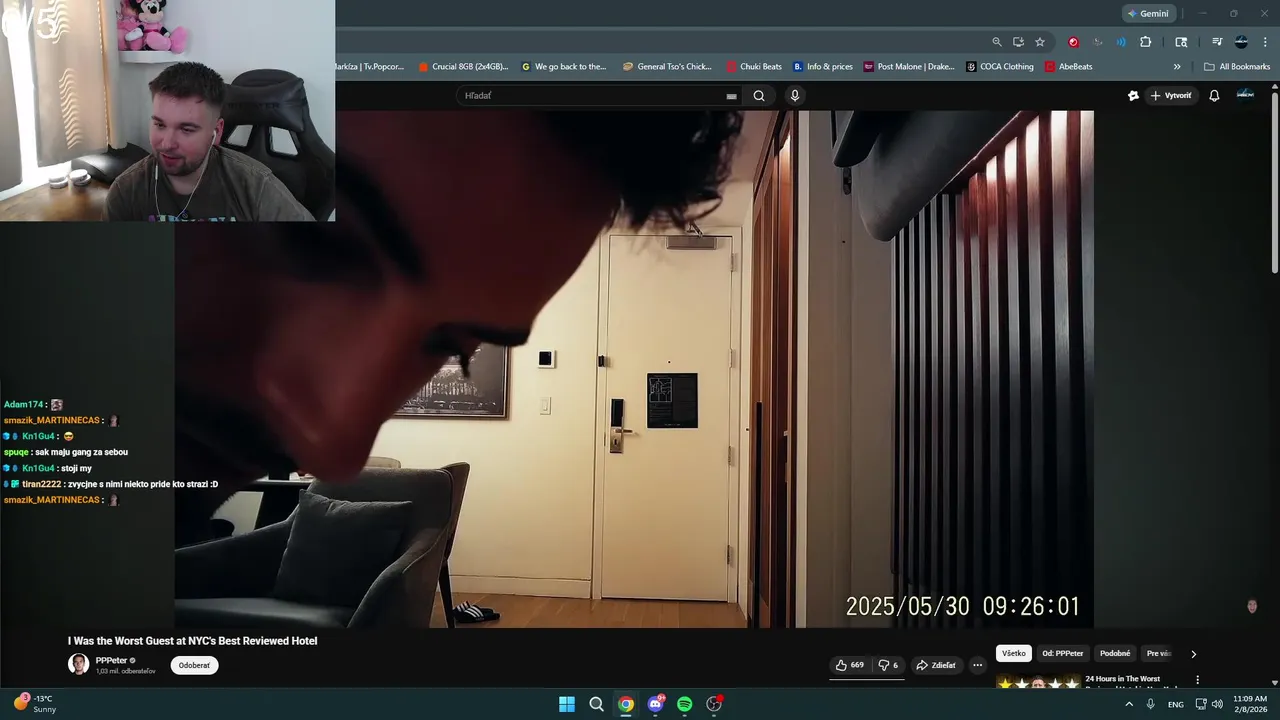The image size is (1280, 720).
Task: Click the video player showing the hotel room
Action: tap(634, 369)
